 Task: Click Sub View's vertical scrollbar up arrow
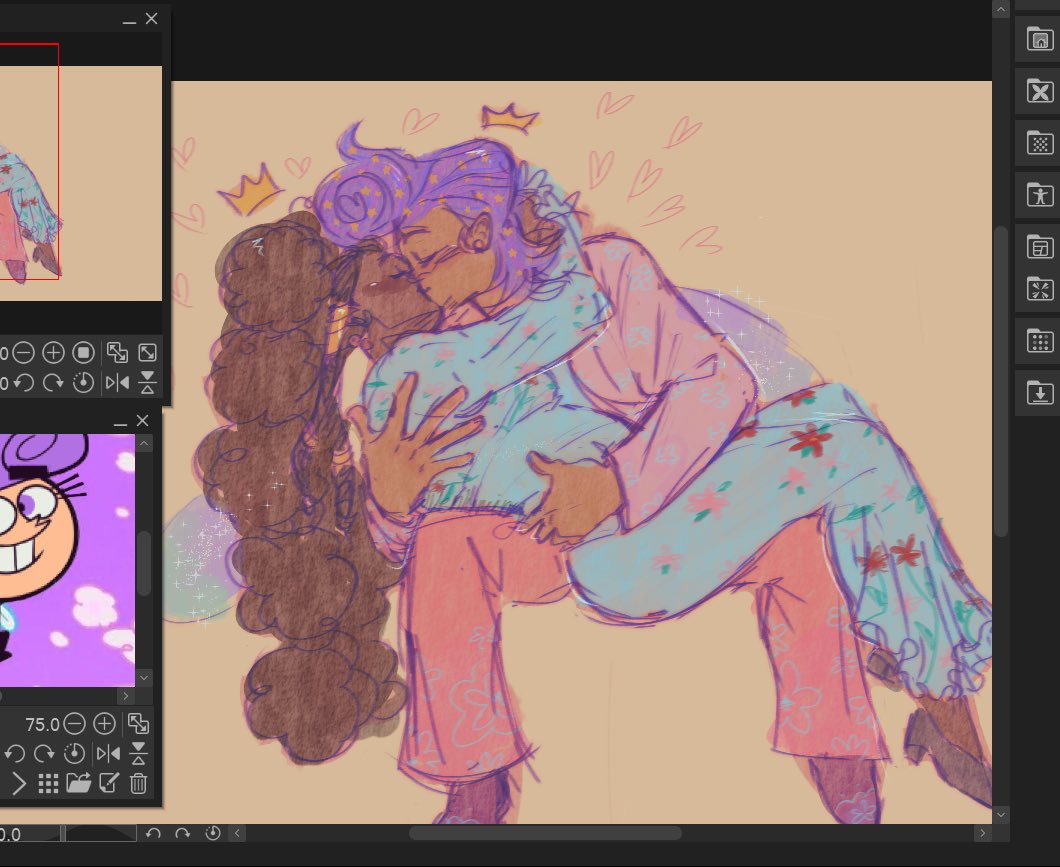click(x=144, y=444)
